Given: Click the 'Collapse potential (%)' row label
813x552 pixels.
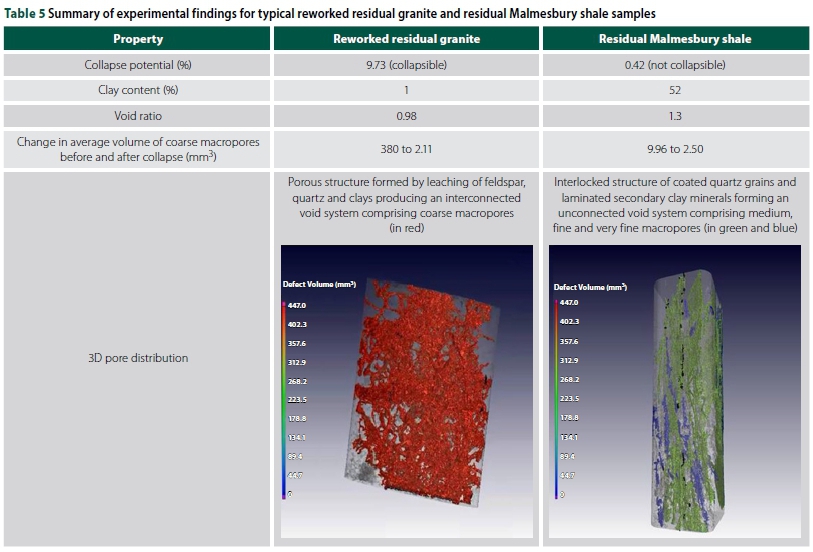Looking at the screenshot, I should (138, 65).
